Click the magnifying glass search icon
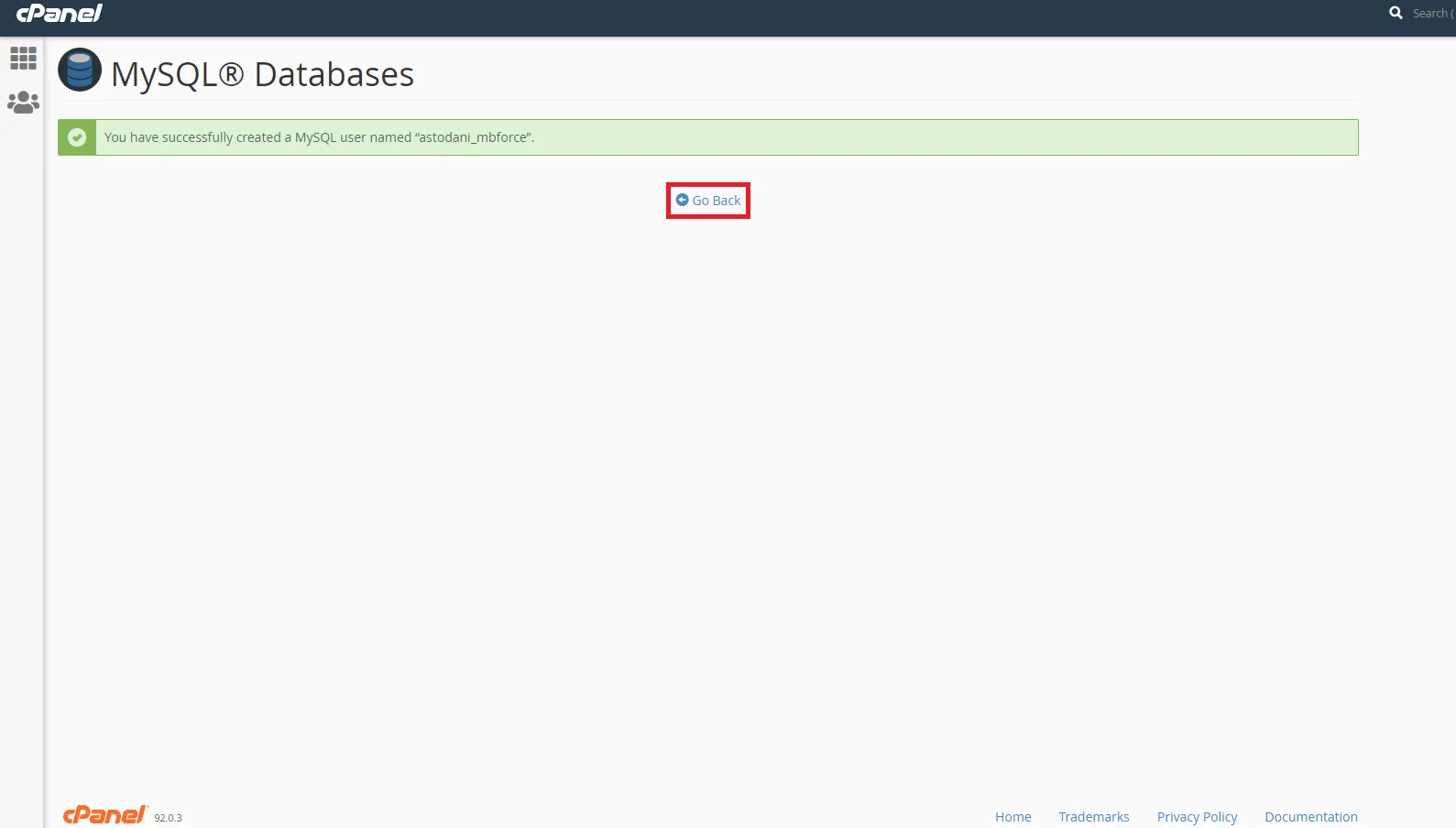 (x=1396, y=13)
